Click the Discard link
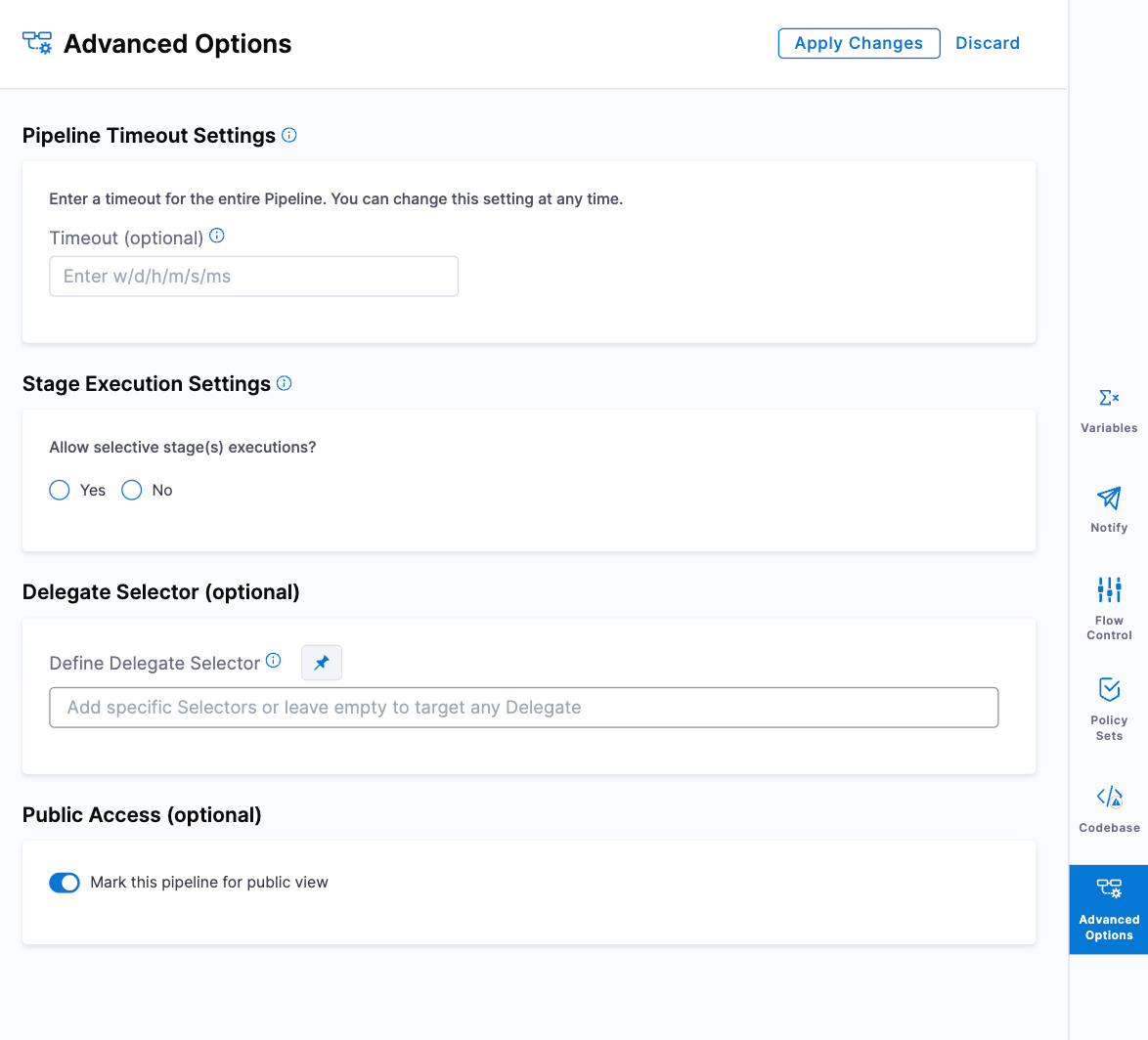This screenshot has width=1148, height=1040. tap(988, 43)
